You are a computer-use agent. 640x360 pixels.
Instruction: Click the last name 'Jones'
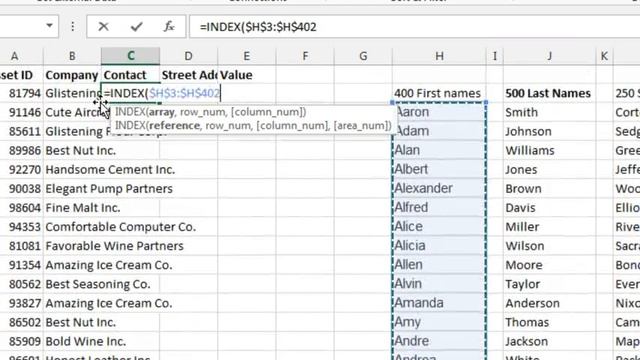tap(549, 170)
